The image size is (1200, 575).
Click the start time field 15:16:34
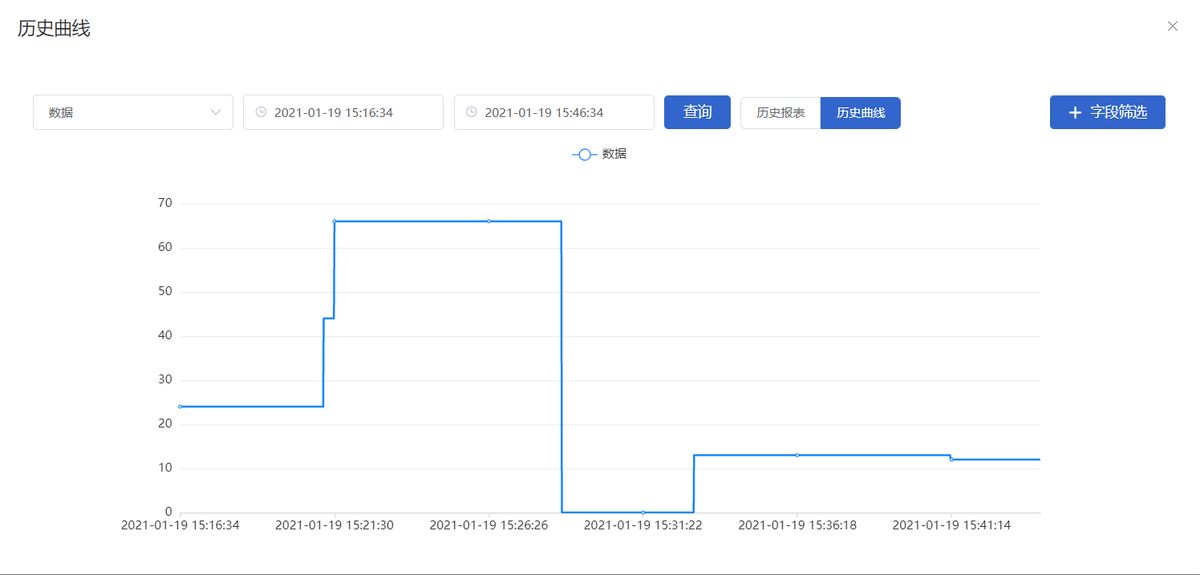343,112
